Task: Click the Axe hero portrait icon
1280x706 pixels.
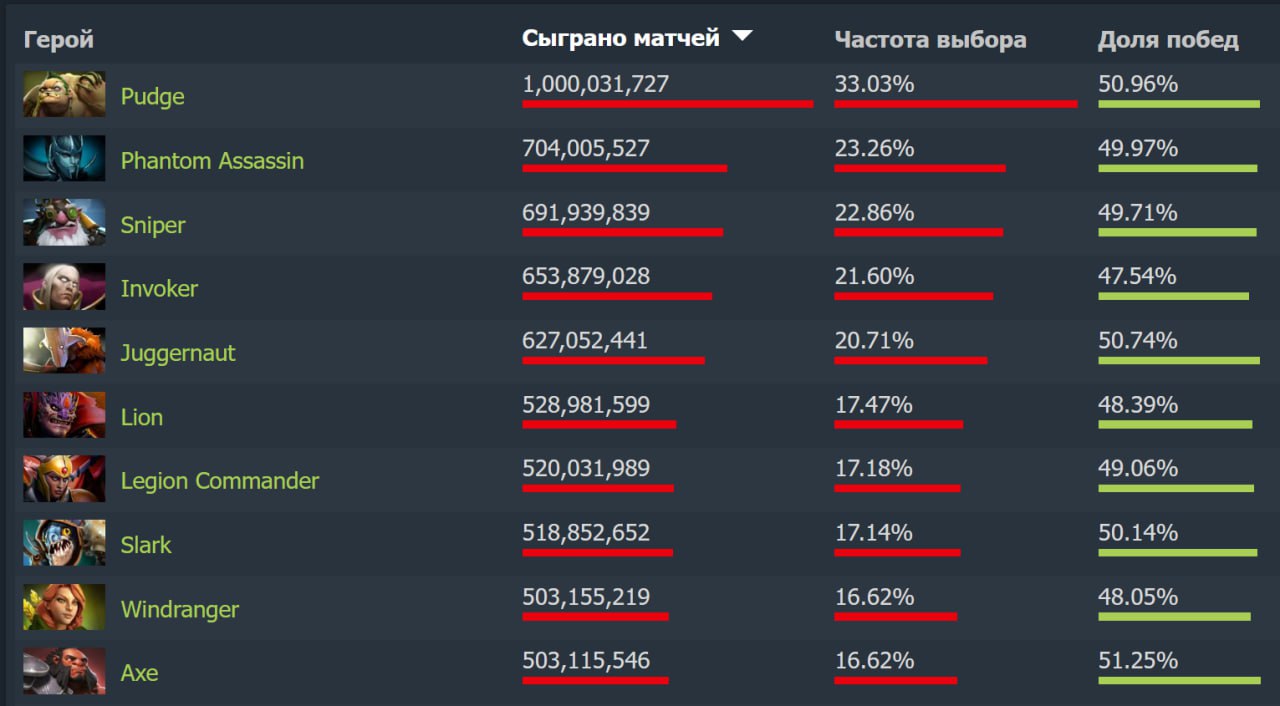Action: (x=64, y=671)
